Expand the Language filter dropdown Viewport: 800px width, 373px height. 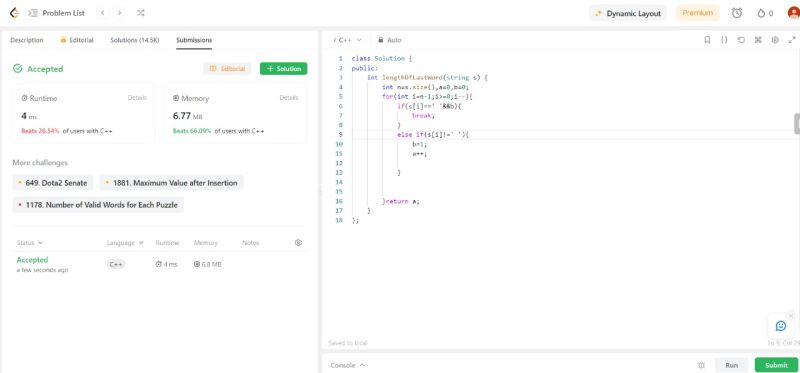pos(125,243)
